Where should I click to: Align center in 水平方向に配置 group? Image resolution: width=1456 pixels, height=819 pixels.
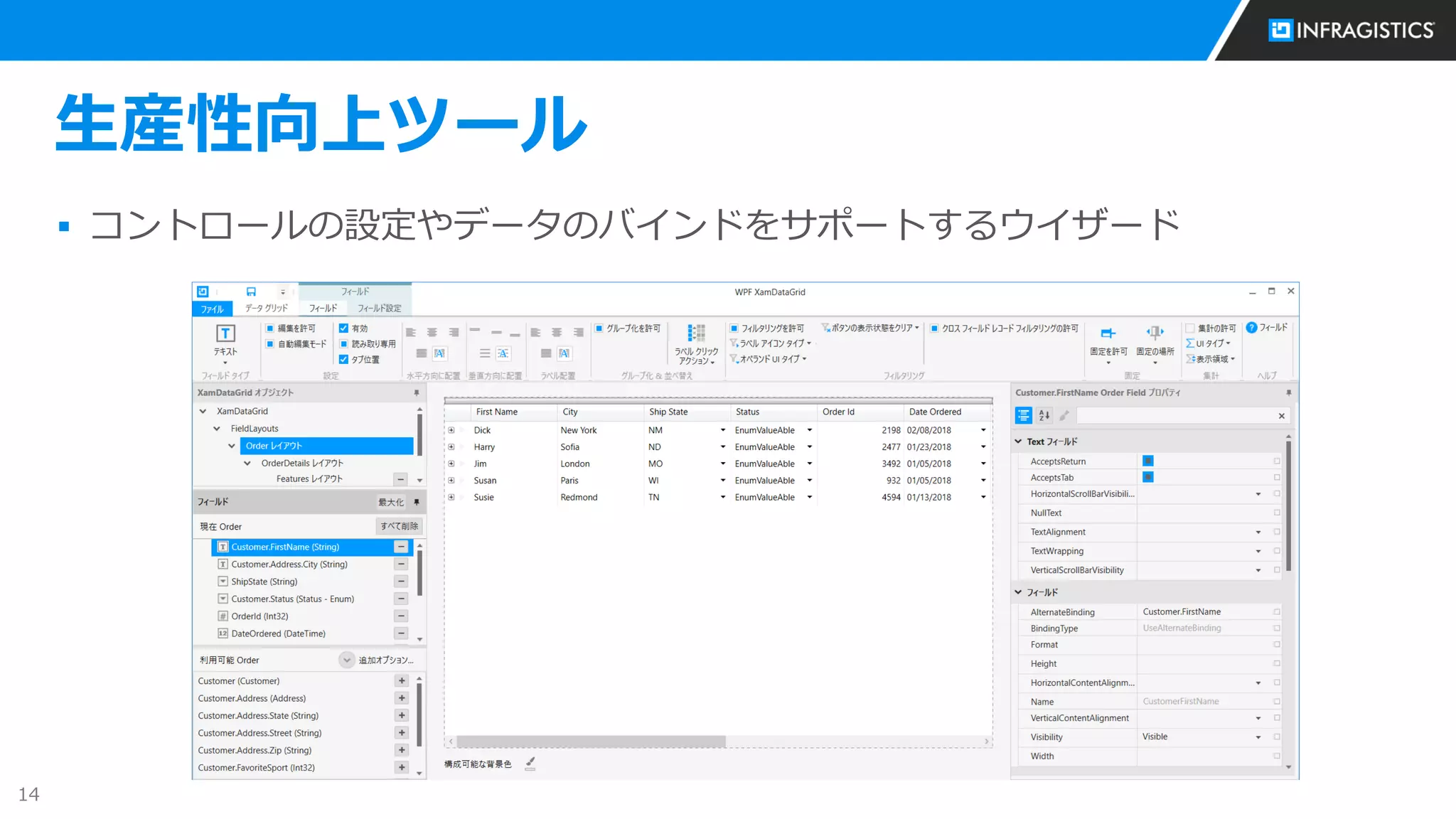(x=432, y=333)
